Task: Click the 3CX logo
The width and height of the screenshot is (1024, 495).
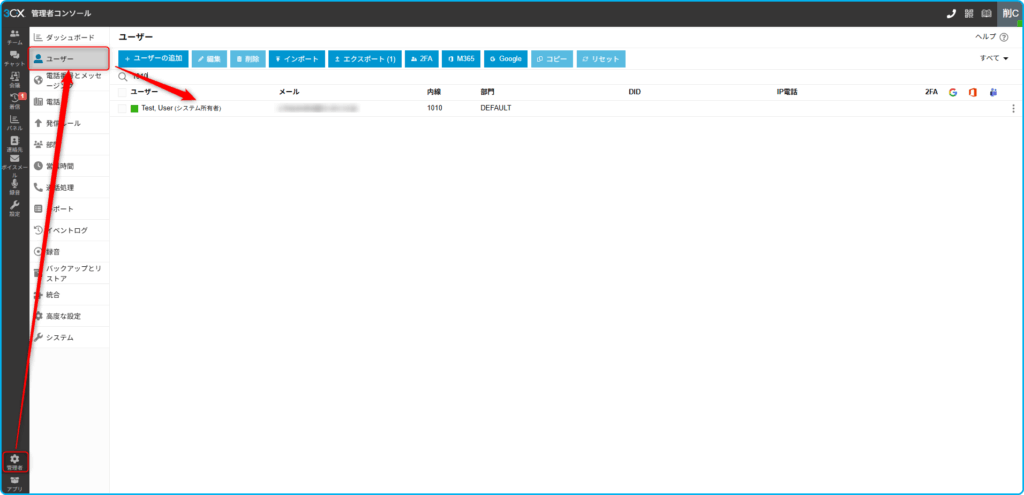Action: (14, 13)
